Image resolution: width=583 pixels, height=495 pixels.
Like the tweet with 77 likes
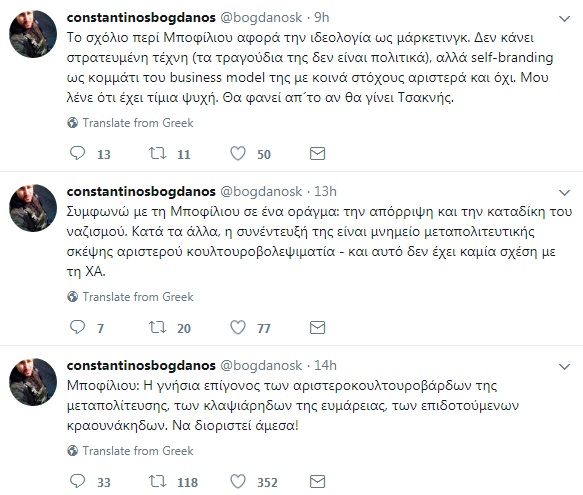[x=238, y=327]
